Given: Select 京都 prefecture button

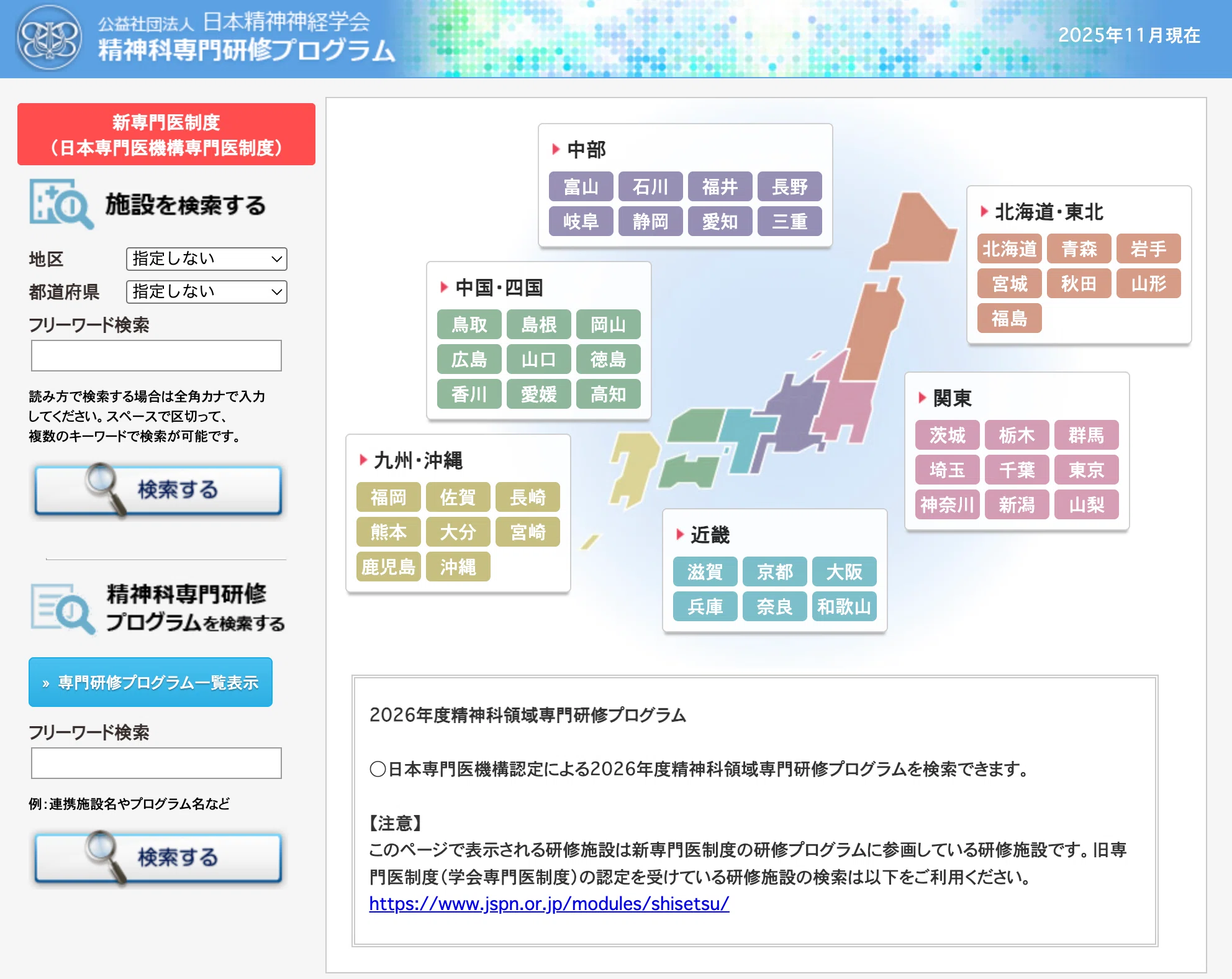Looking at the screenshot, I should [x=775, y=571].
